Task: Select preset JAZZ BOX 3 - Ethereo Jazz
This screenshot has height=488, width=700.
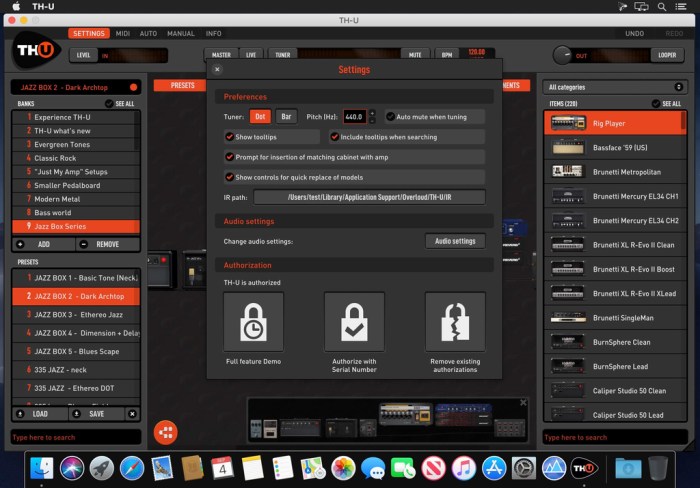Action: [76, 314]
